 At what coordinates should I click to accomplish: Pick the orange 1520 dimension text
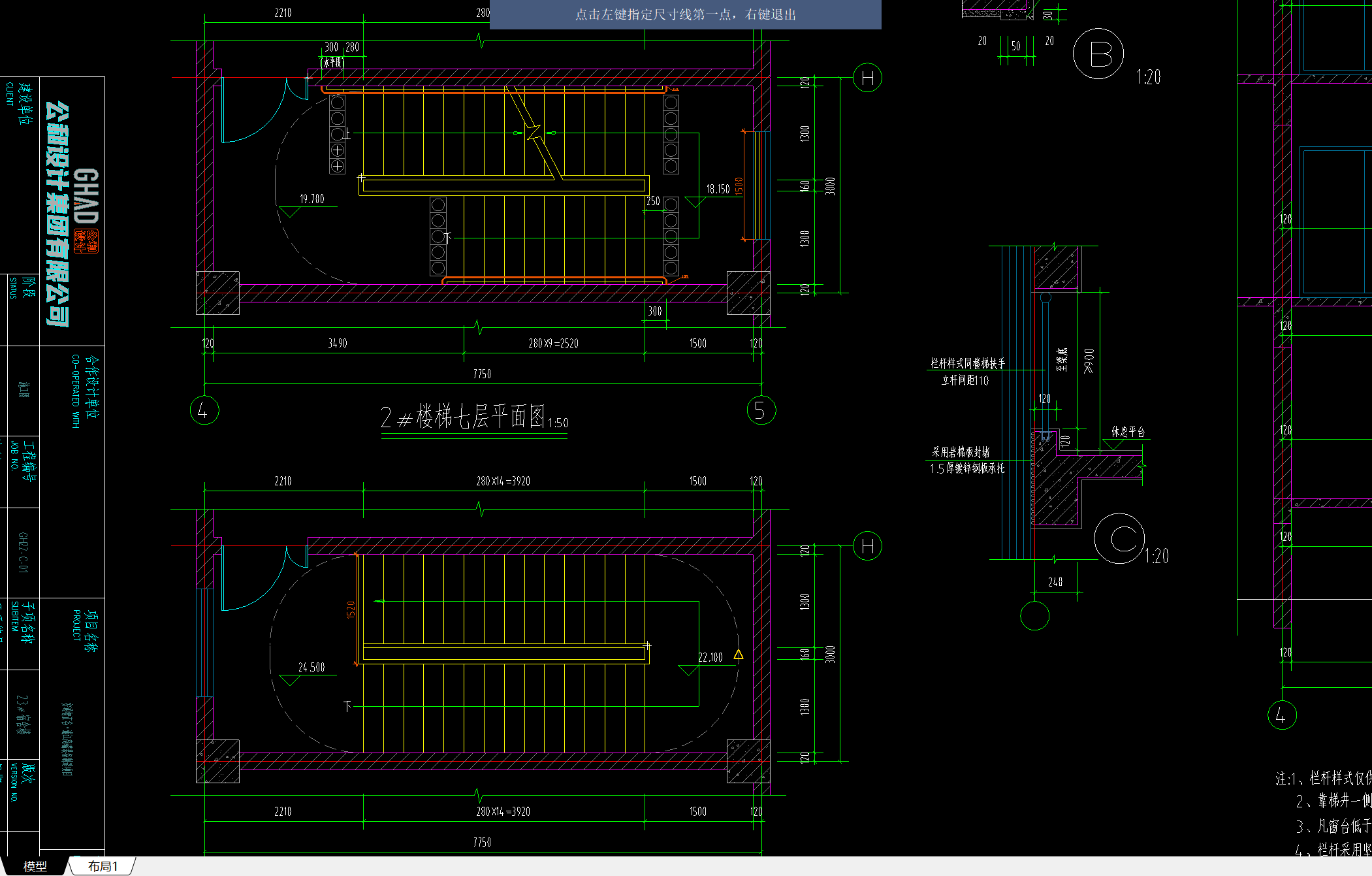(x=351, y=610)
